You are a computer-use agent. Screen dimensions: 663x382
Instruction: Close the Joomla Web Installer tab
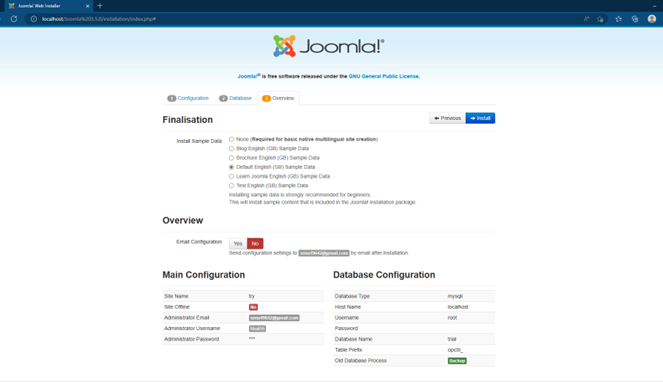click(88, 6)
